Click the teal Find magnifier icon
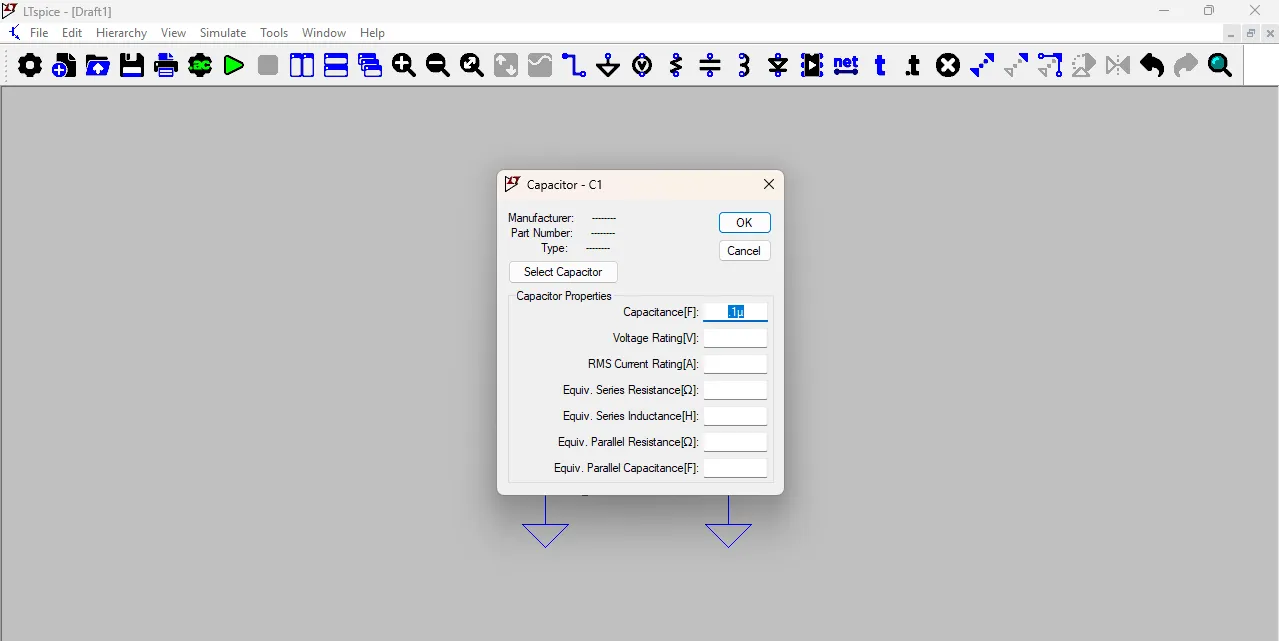 tap(1220, 66)
